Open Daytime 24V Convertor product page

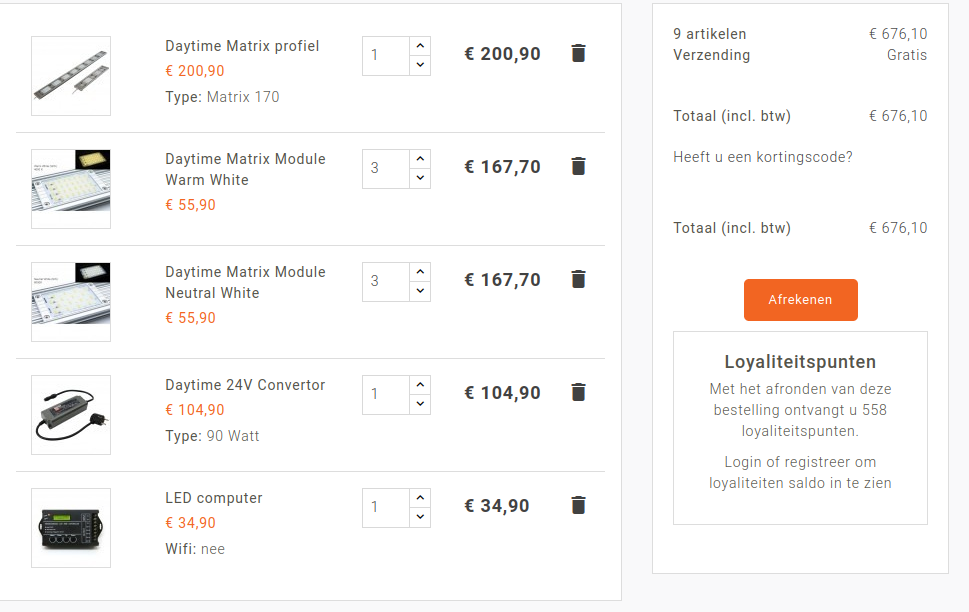pyautogui.click(x=245, y=385)
